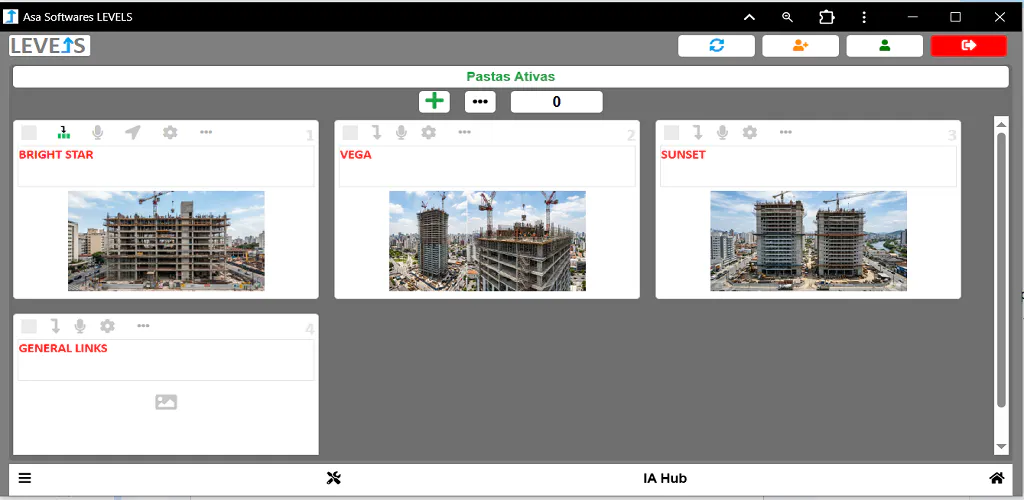This screenshot has height=500, width=1024.
Task: Click VEGA levels down-arrow icon
Action: coord(377,133)
